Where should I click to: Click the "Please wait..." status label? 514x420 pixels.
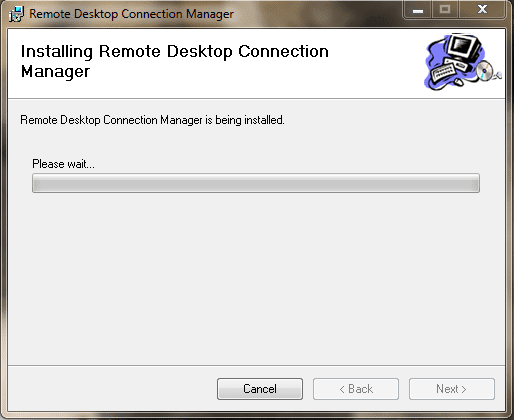pyautogui.click(x=63, y=164)
